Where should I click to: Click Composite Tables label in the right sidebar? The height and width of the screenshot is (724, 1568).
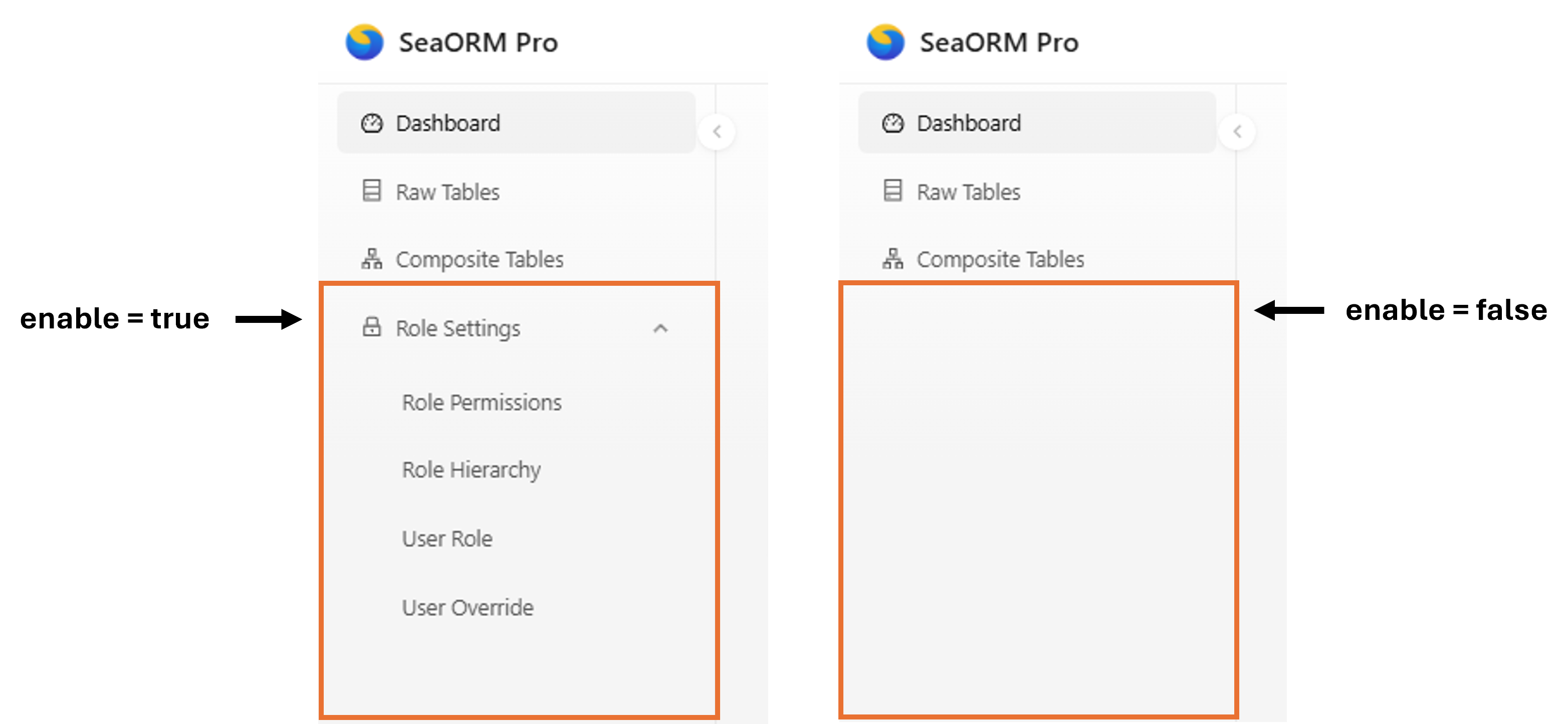pyautogui.click(x=1000, y=259)
